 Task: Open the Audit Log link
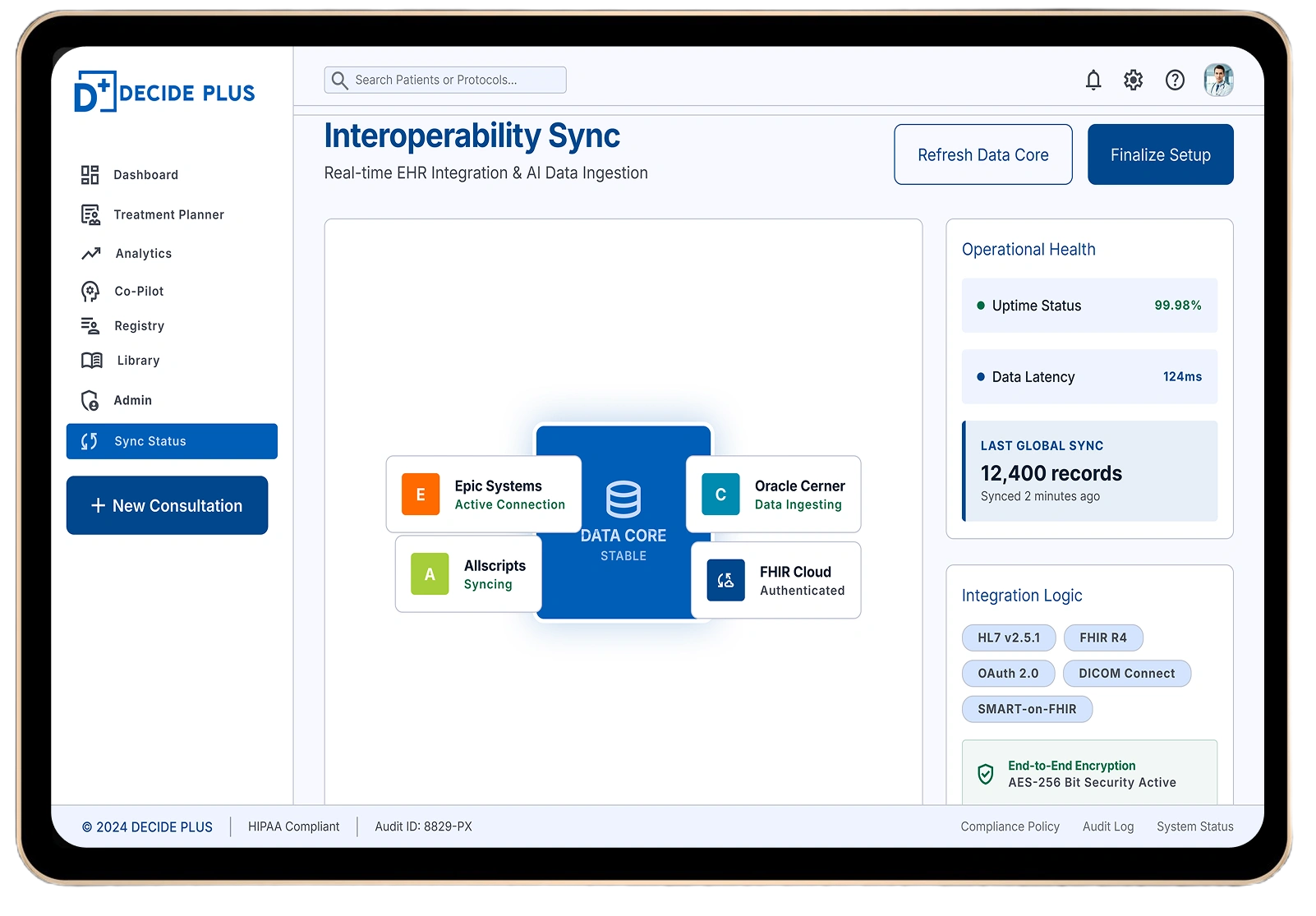point(1108,826)
